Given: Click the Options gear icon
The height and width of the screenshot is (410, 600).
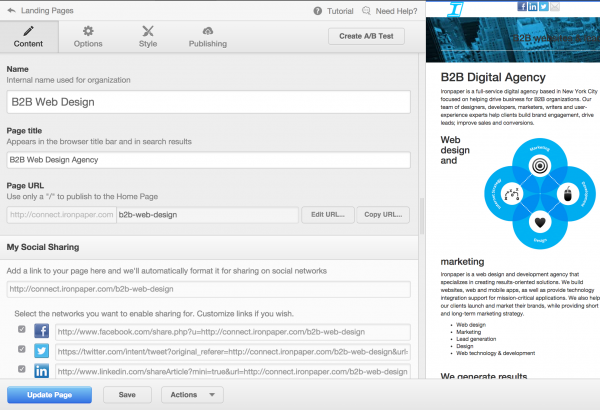Looking at the screenshot, I should (88, 31).
